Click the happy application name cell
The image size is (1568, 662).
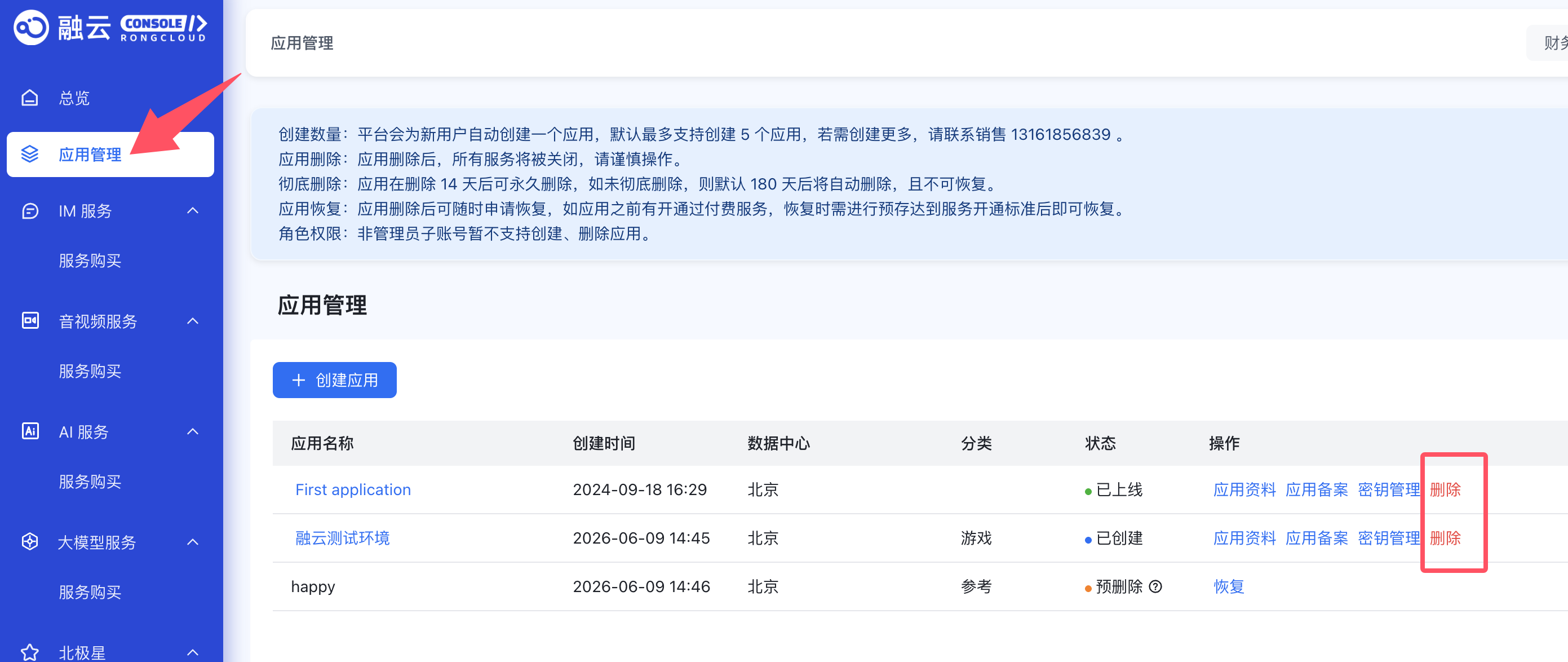click(x=313, y=586)
